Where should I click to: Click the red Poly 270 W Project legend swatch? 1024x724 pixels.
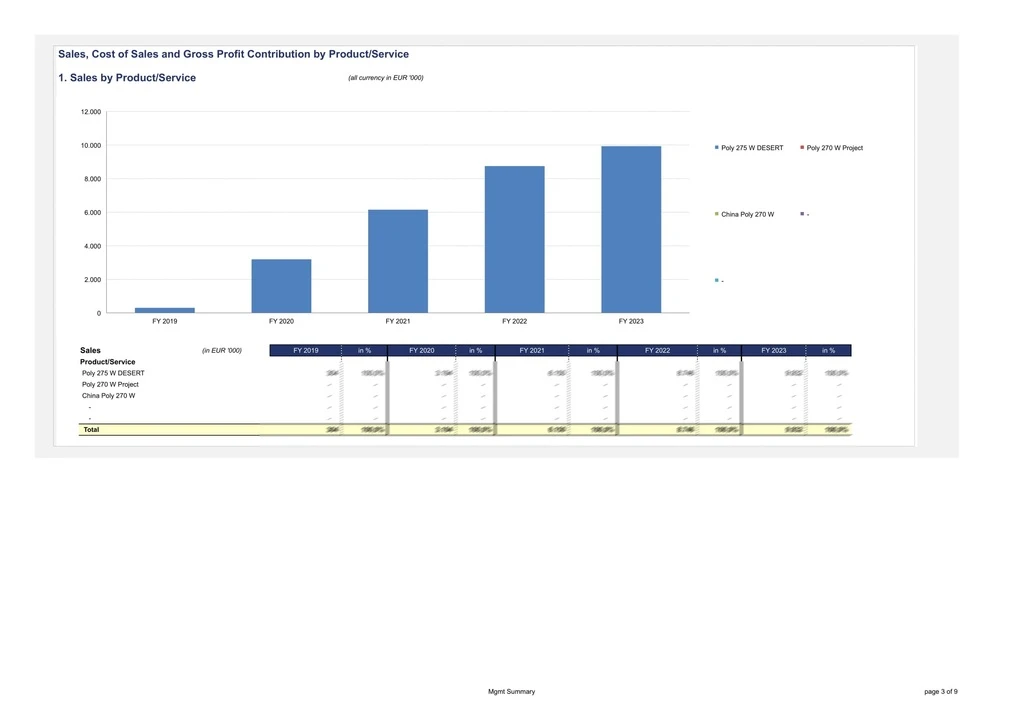pyautogui.click(x=802, y=148)
